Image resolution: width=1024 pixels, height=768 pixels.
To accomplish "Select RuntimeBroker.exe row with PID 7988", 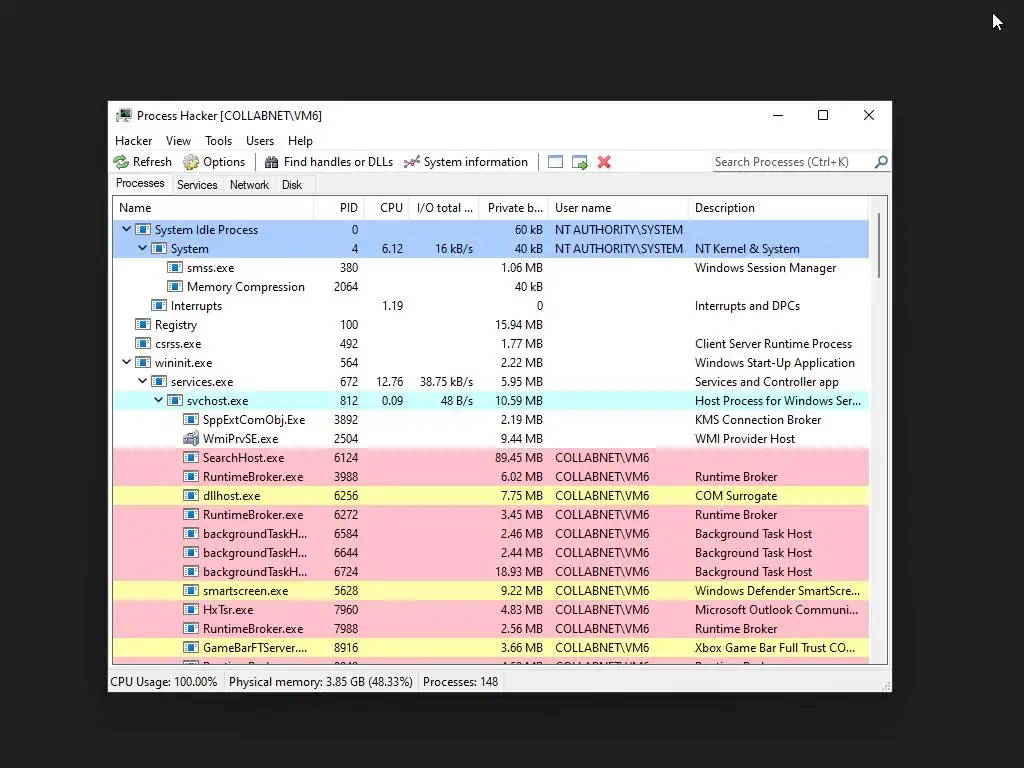I will [490, 629].
